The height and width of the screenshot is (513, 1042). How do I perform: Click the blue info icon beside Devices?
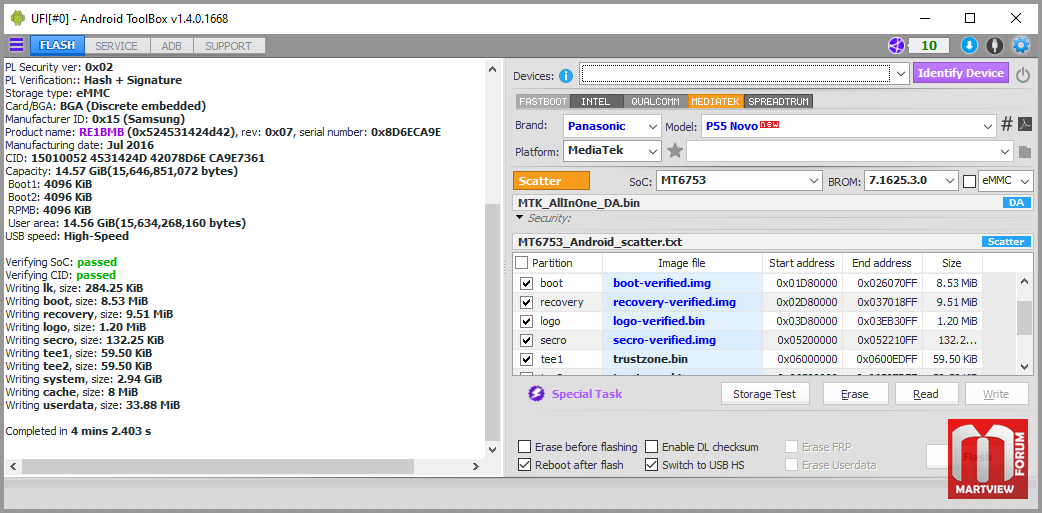(x=566, y=76)
